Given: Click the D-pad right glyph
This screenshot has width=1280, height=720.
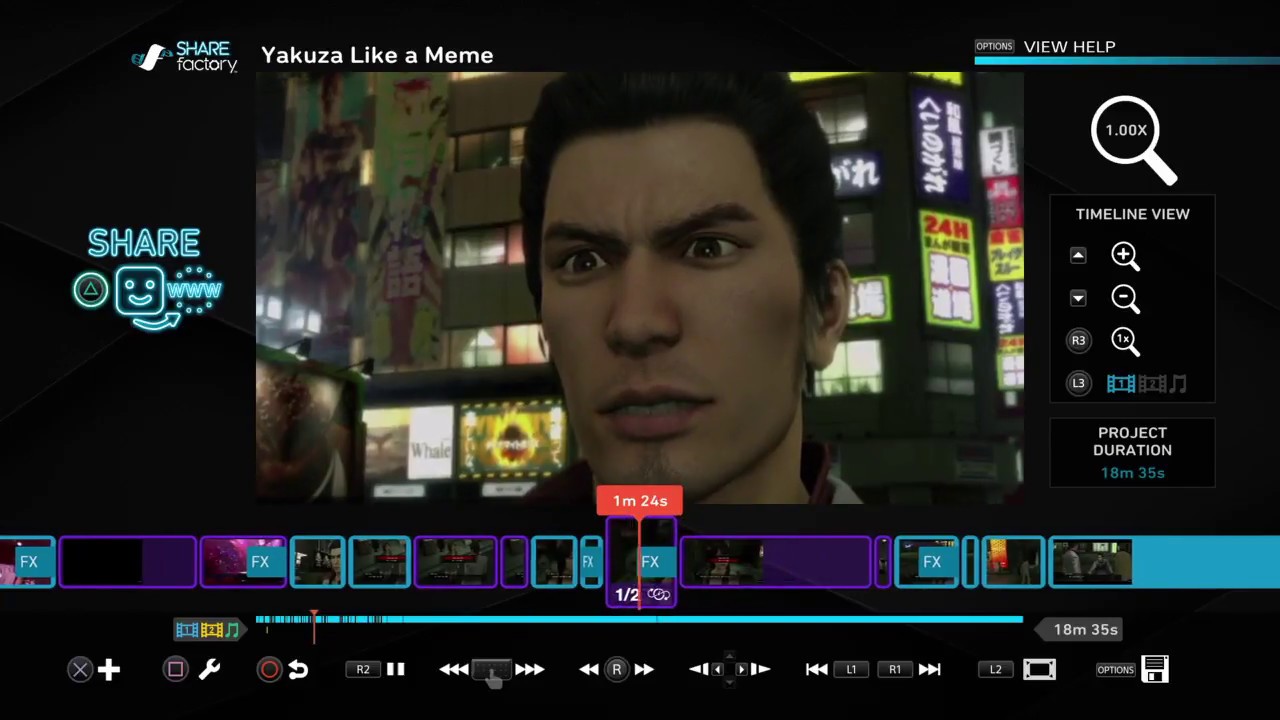Looking at the screenshot, I should click(741, 669).
